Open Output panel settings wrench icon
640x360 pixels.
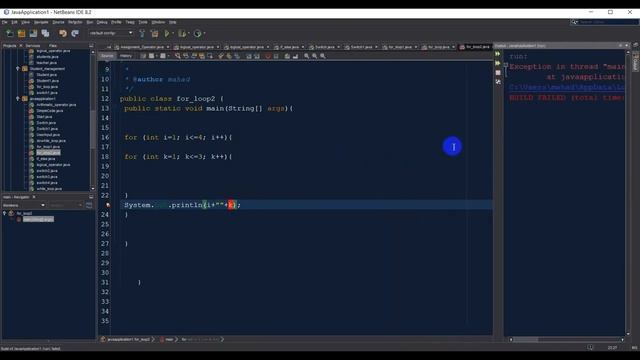[498, 82]
